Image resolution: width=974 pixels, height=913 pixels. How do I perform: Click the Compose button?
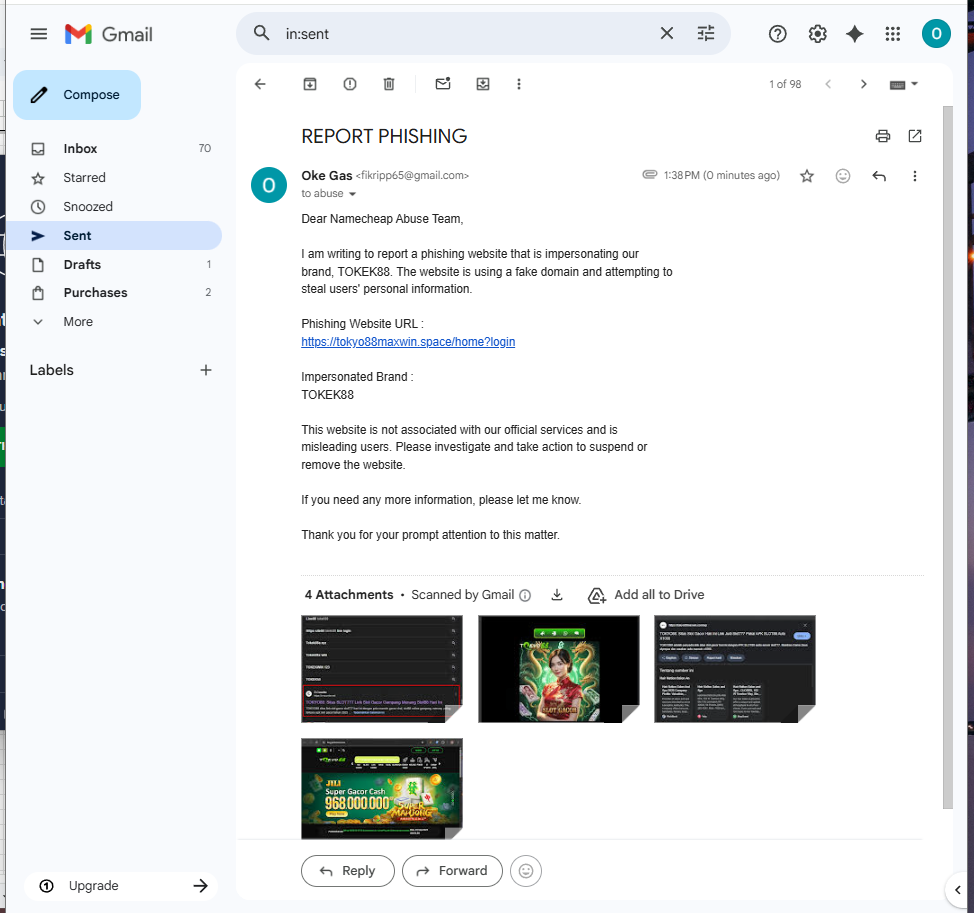[77, 94]
